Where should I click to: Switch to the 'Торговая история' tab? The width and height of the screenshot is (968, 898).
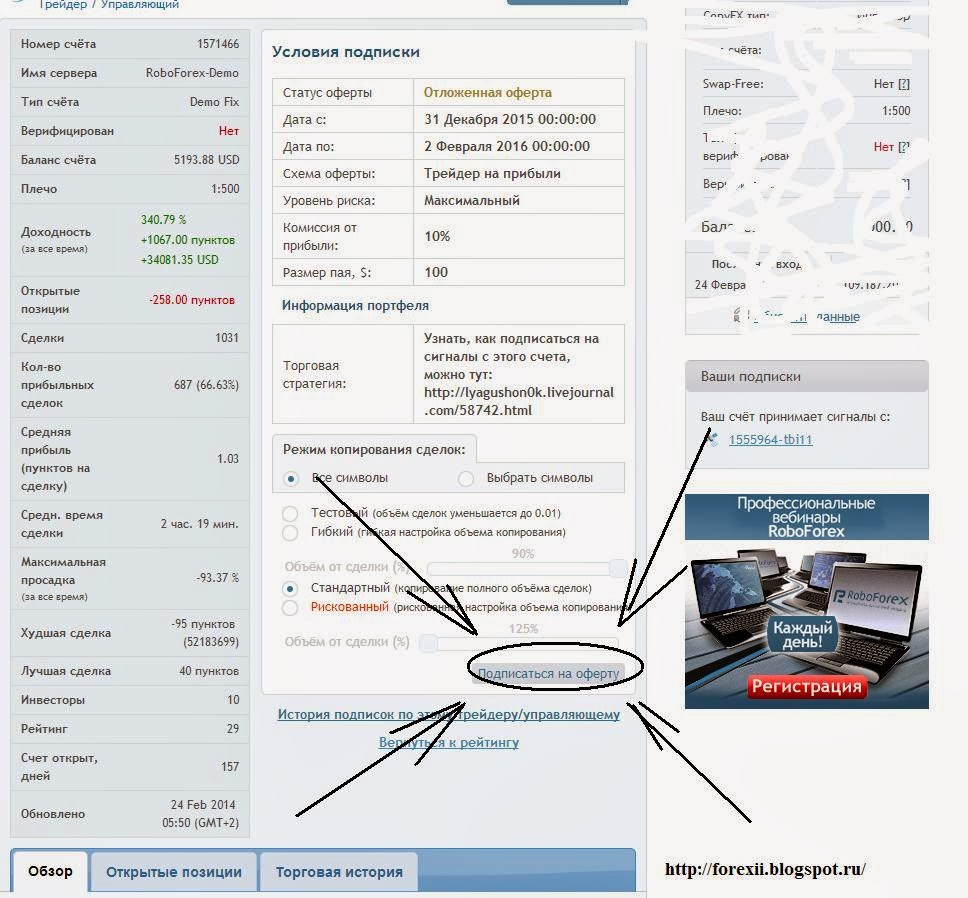click(x=339, y=872)
